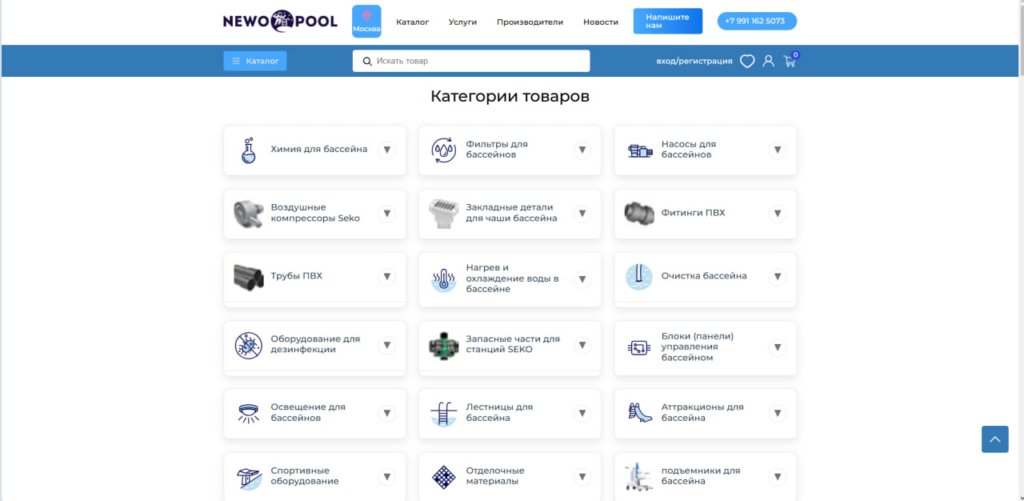Click the Трубы ПВХ pipes image
The width and height of the screenshot is (1024, 501).
tap(248, 277)
